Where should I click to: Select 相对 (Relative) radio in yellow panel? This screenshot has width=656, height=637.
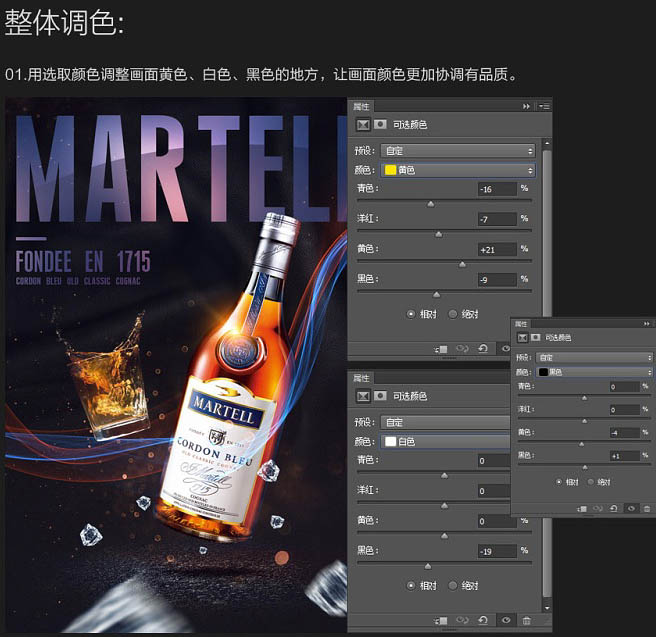pyautogui.click(x=411, y=314)
